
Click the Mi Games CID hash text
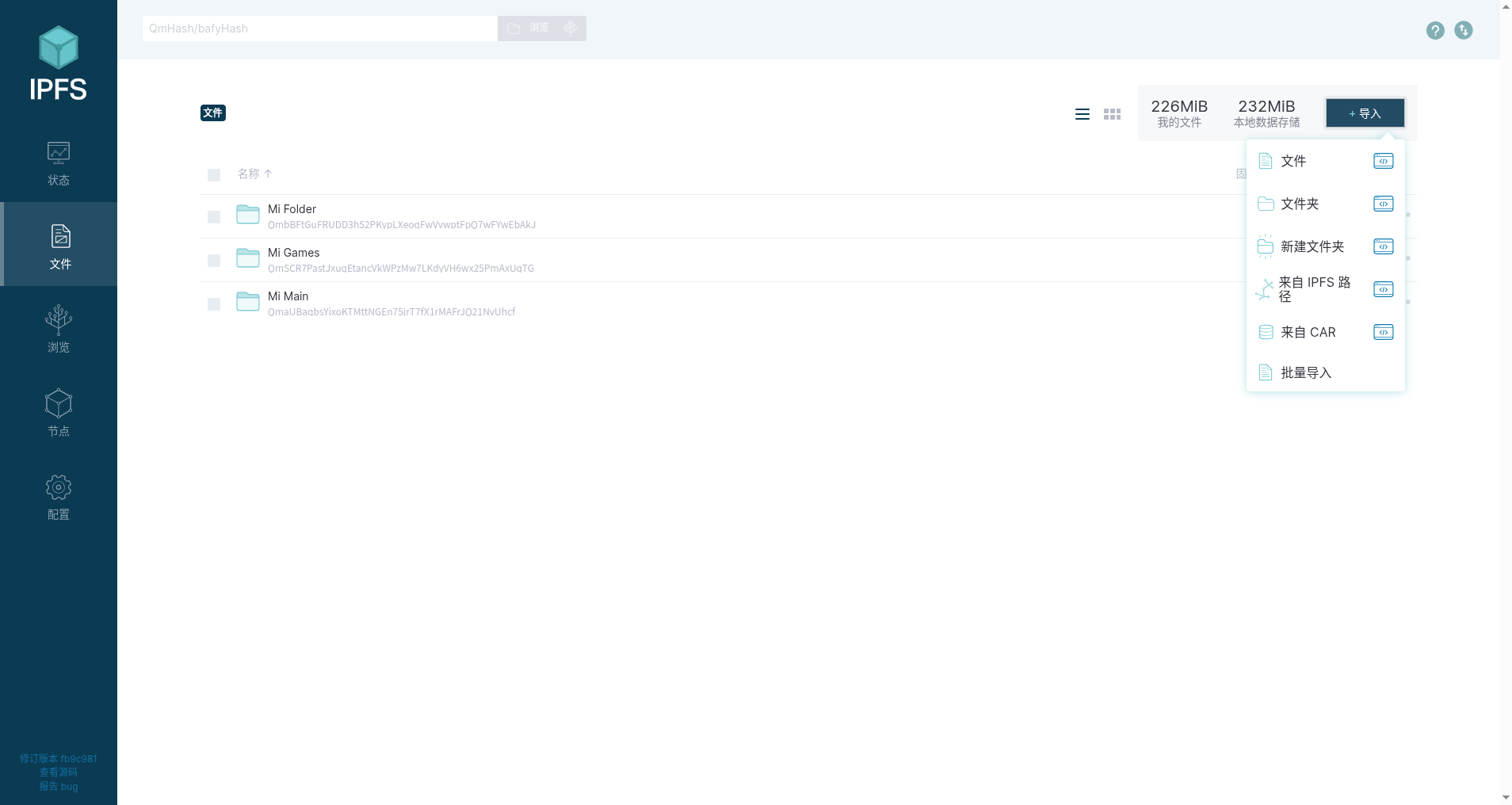pos(401,269)
